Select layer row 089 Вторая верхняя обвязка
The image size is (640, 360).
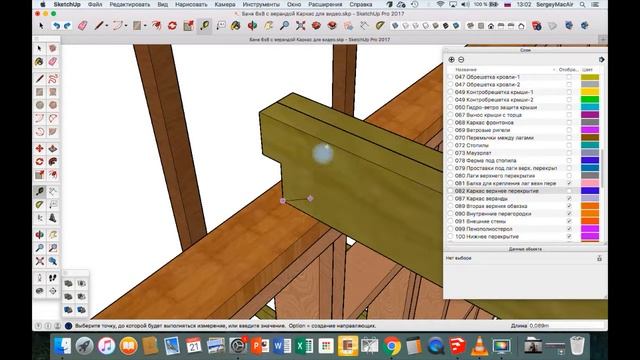(524, 206)
